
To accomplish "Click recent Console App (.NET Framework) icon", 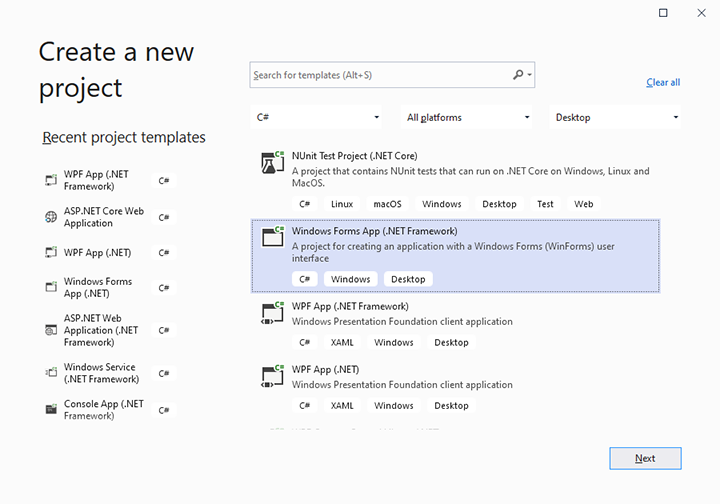I will tap(51, 409).
